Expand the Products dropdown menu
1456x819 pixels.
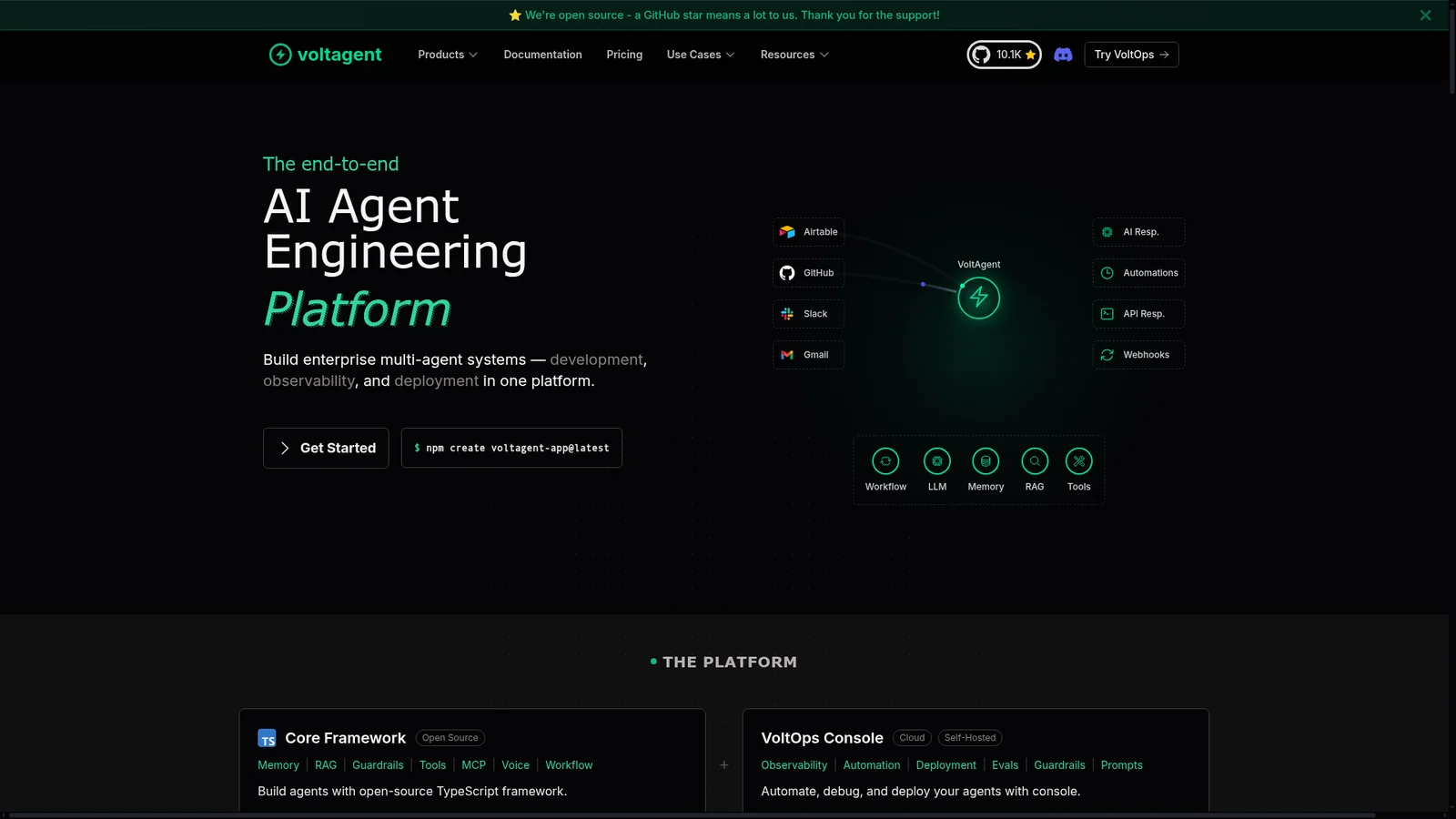point(448,55)
